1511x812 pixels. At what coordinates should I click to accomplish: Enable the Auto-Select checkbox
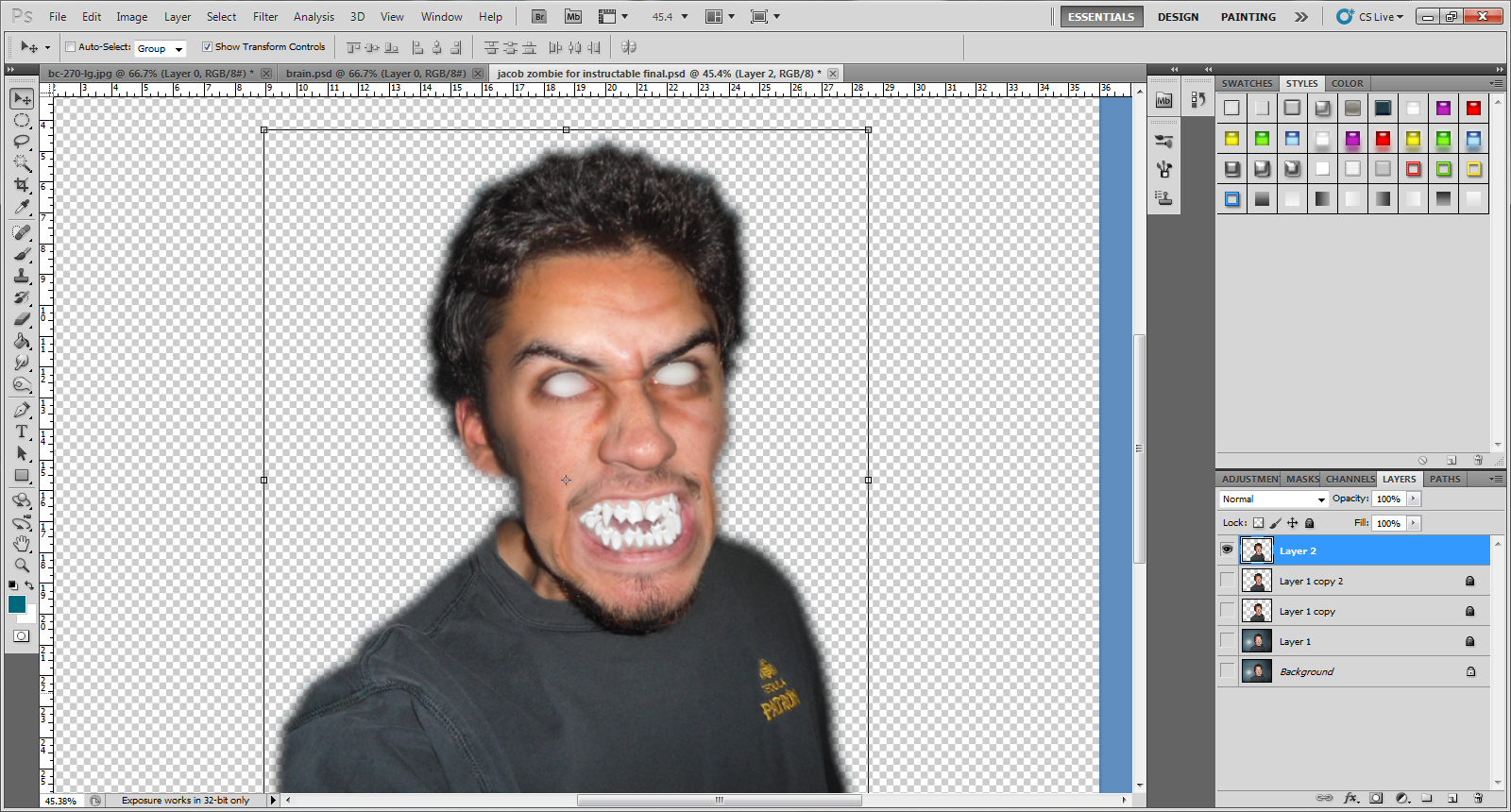click(x=71, y=46)
